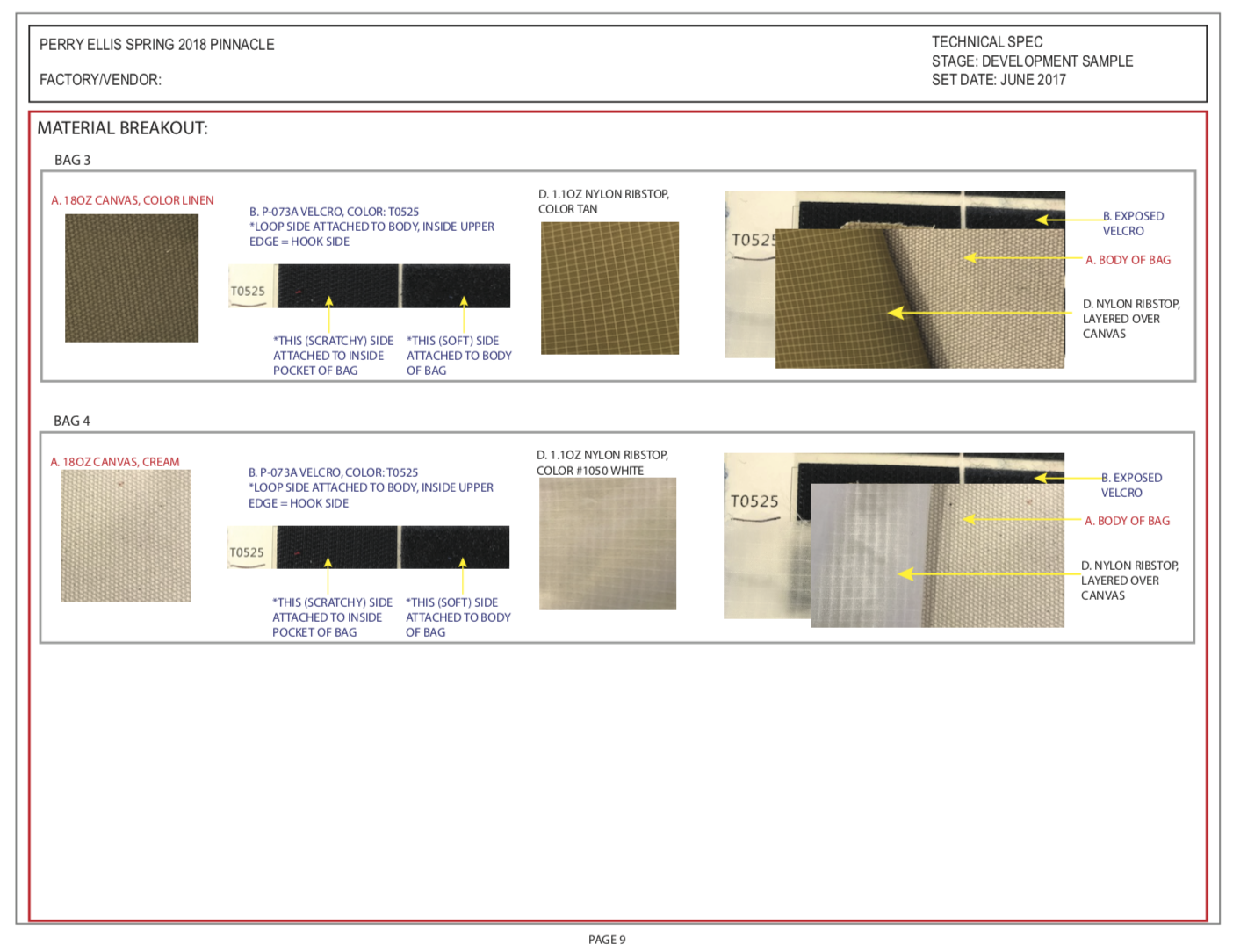Select 'A. 18OZ CANVAS, CREAM' label

pyautogui.click(x=115, y=462)
